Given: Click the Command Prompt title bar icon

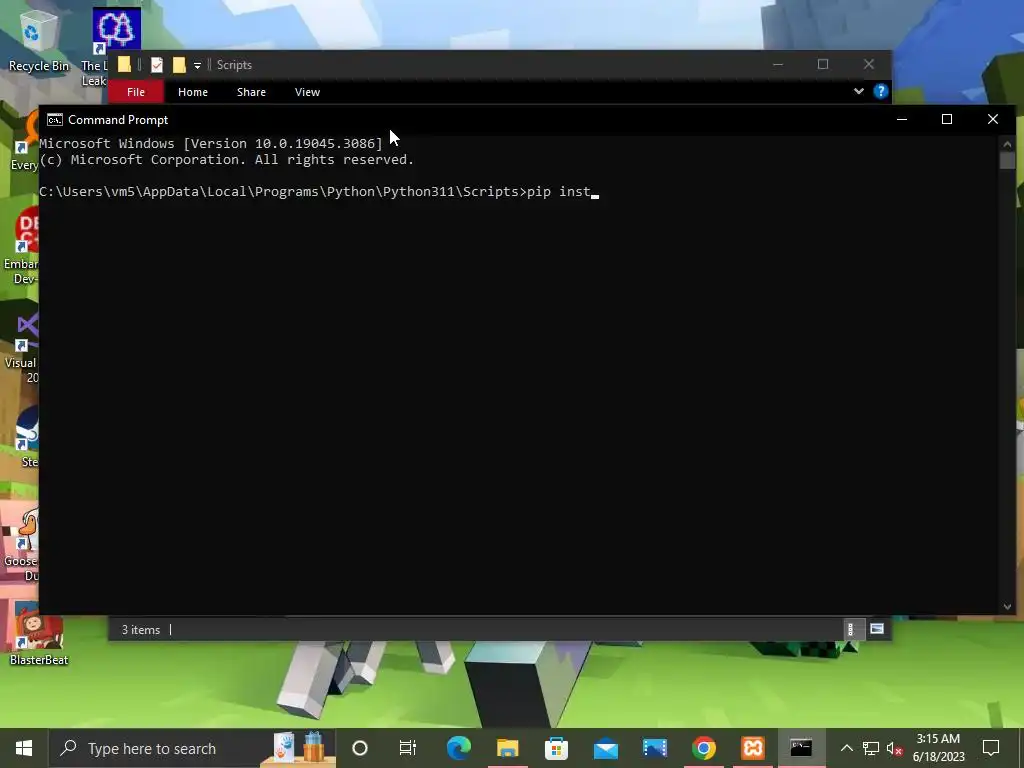Looking at the screenshot, I should [x=55, y=120].
